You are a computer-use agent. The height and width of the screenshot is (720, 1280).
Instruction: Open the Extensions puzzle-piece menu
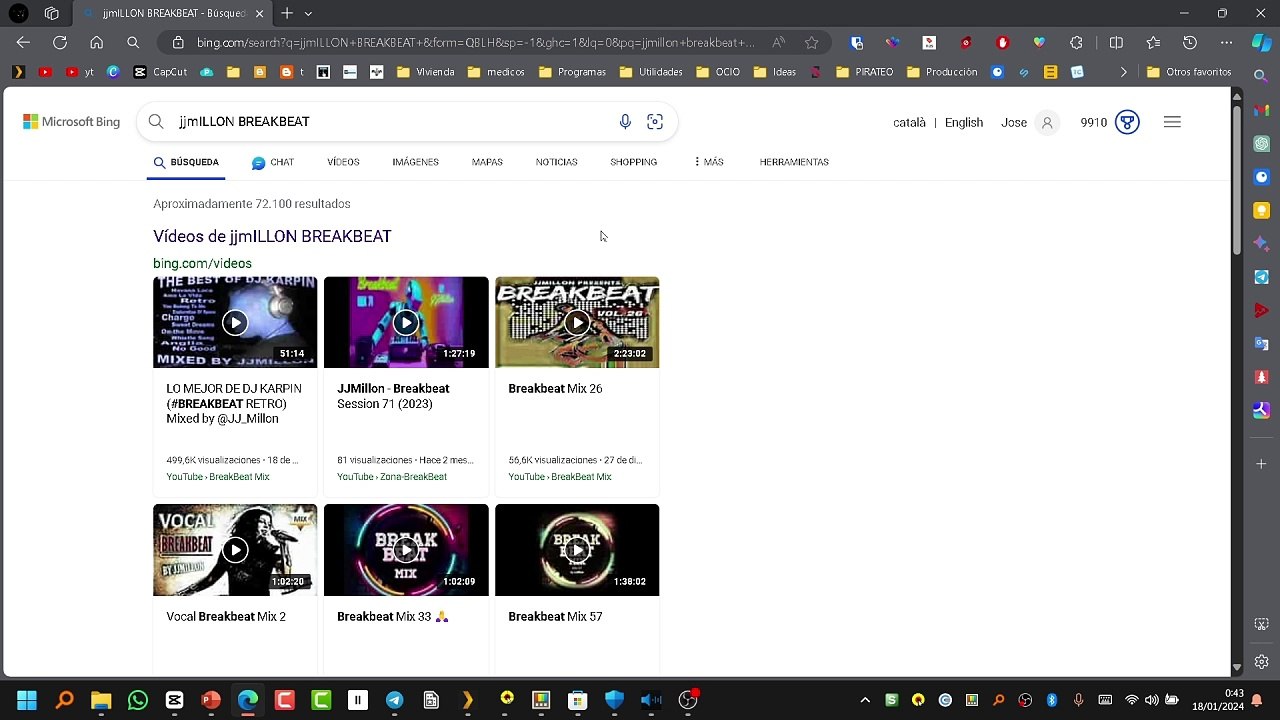[x=1076, y=43]
